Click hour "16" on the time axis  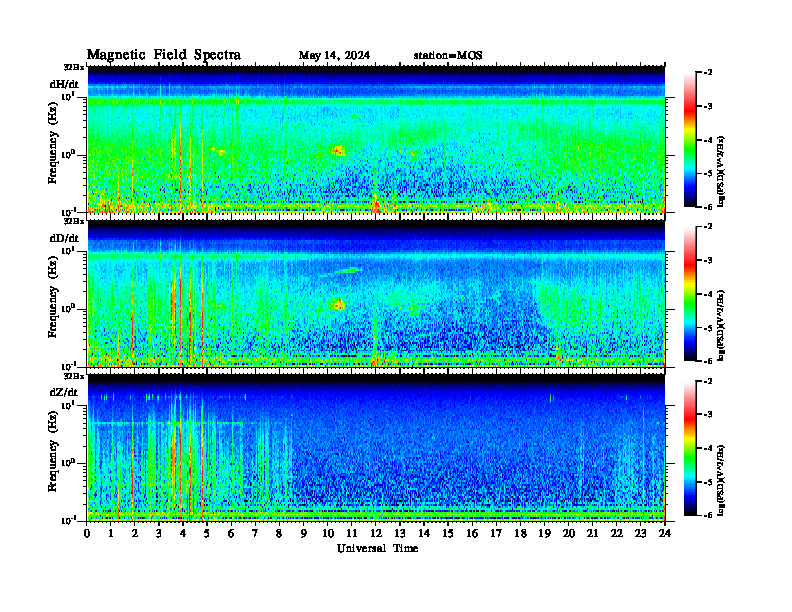[x=472, y=534]
